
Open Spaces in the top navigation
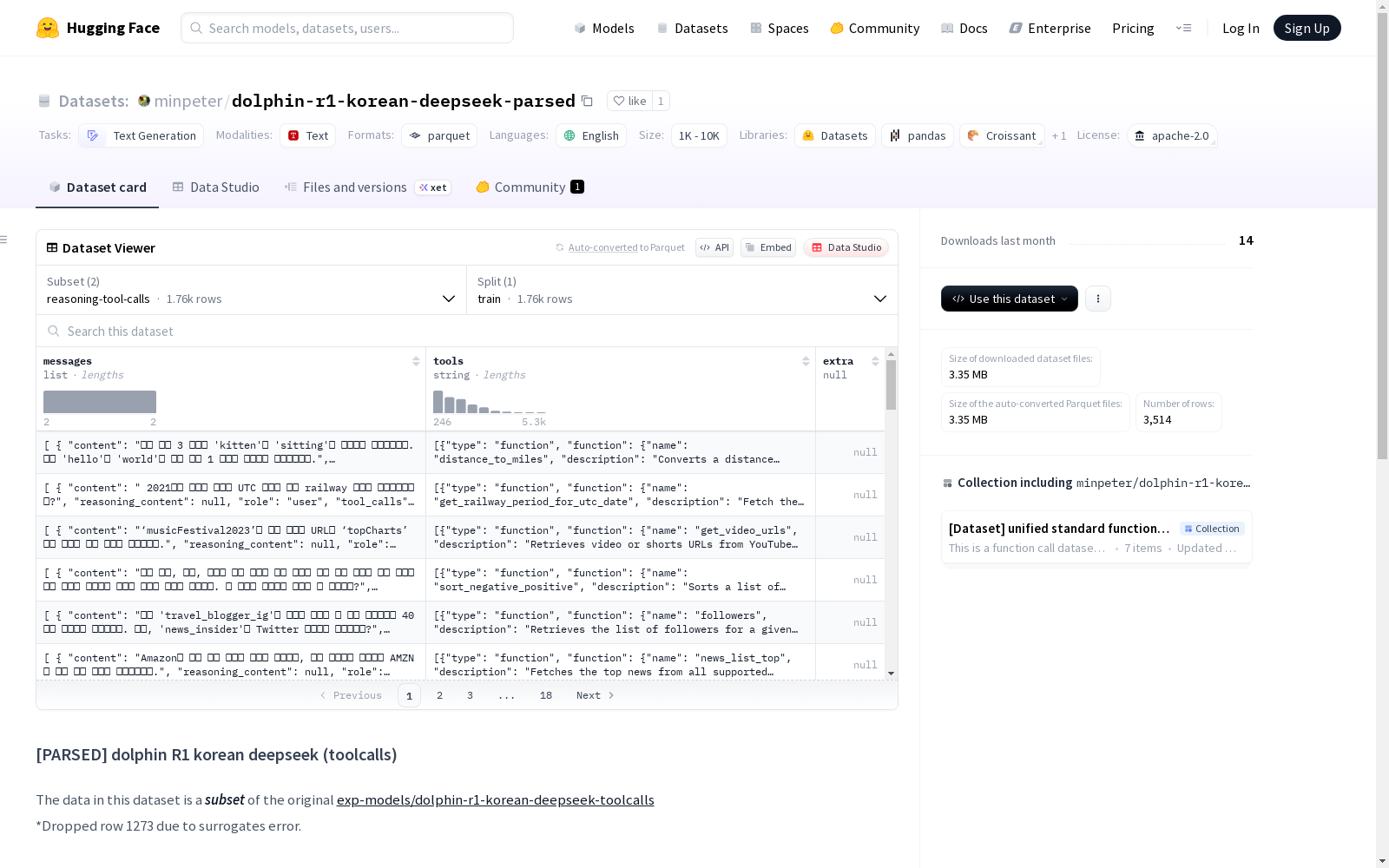(780, 28)
